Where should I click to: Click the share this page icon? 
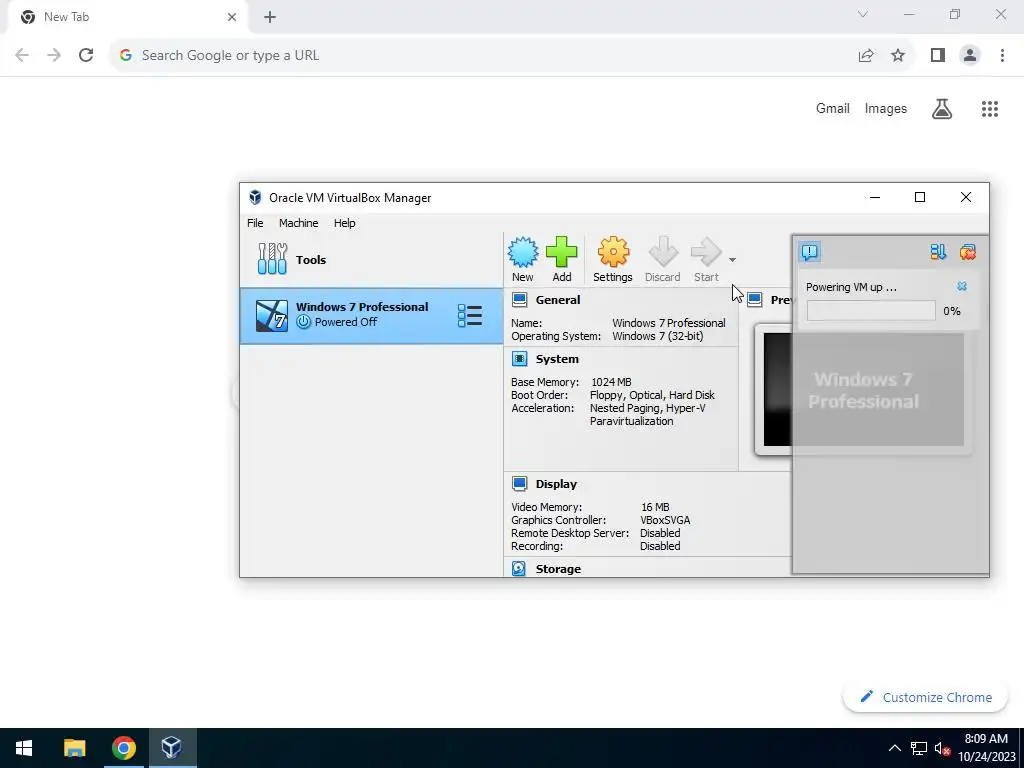tap(866, 56)
